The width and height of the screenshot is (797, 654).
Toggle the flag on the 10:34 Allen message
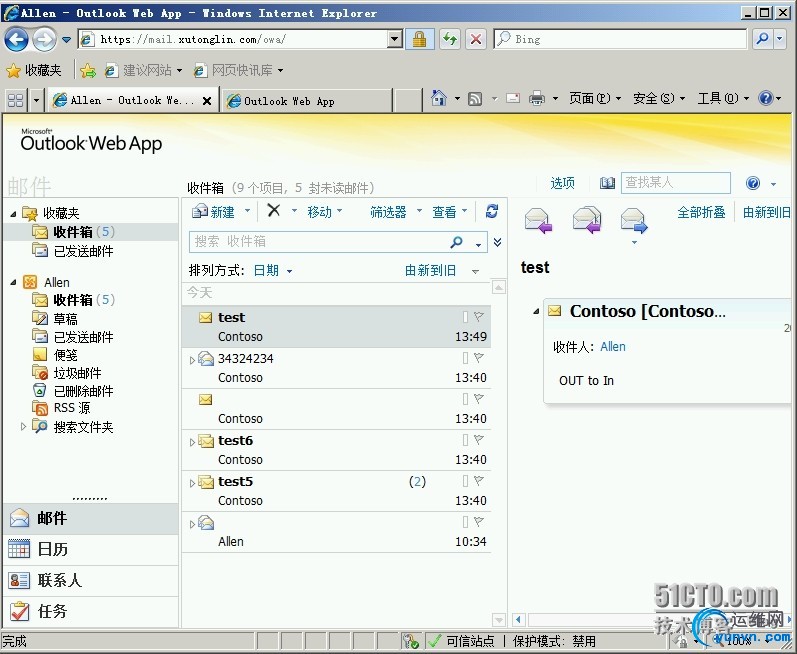pos(478,522)
